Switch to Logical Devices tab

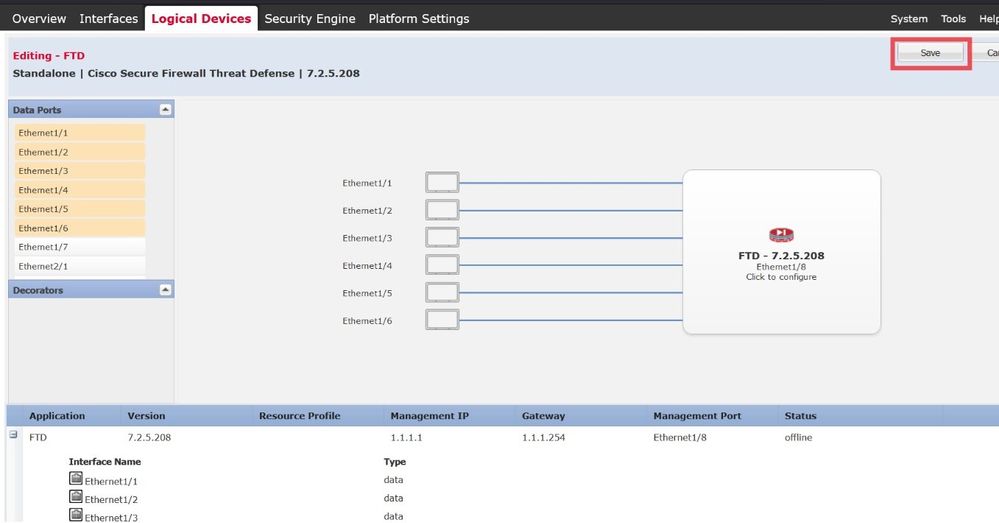click(201, 18)
